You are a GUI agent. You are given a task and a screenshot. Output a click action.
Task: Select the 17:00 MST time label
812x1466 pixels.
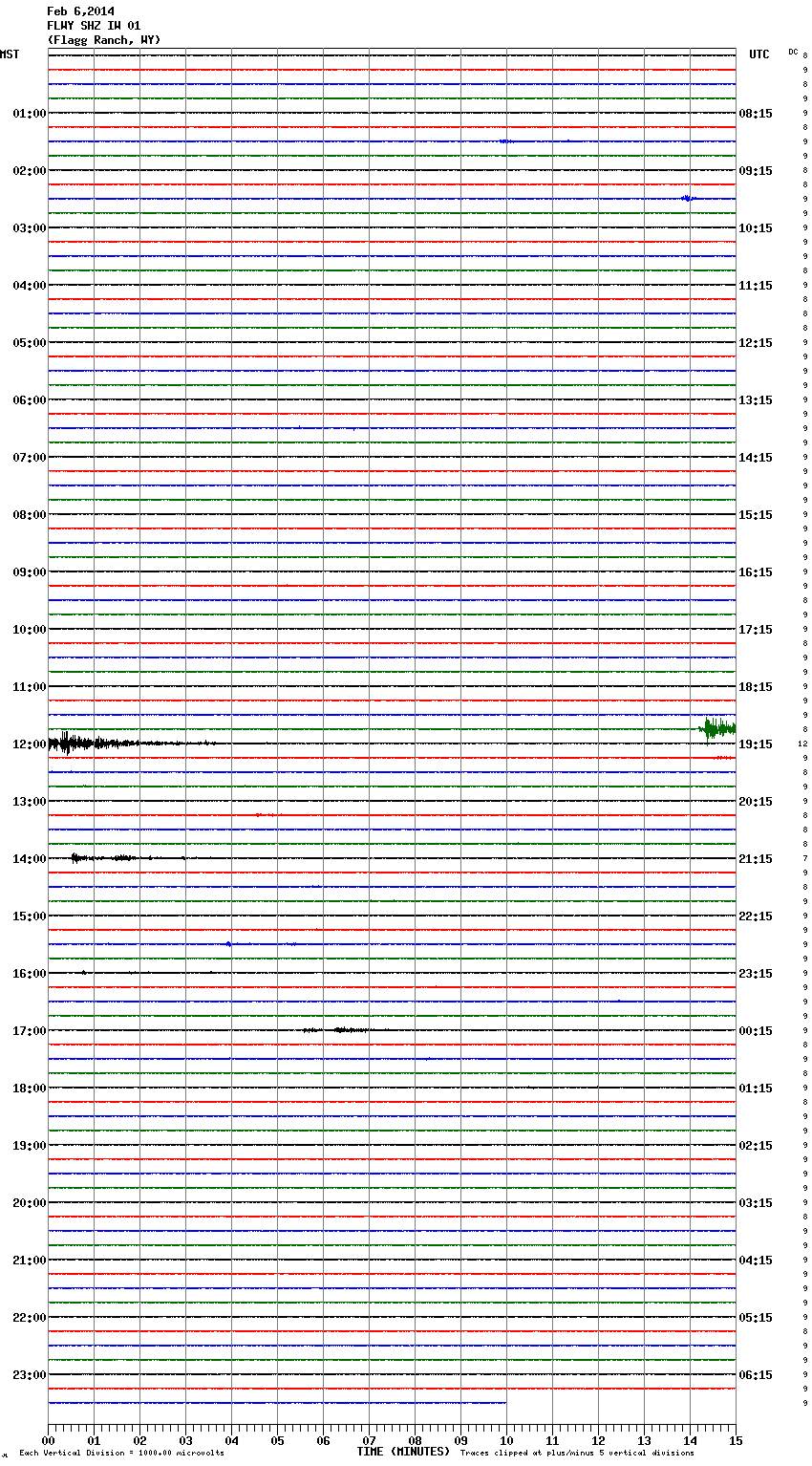coord(30,1031)
